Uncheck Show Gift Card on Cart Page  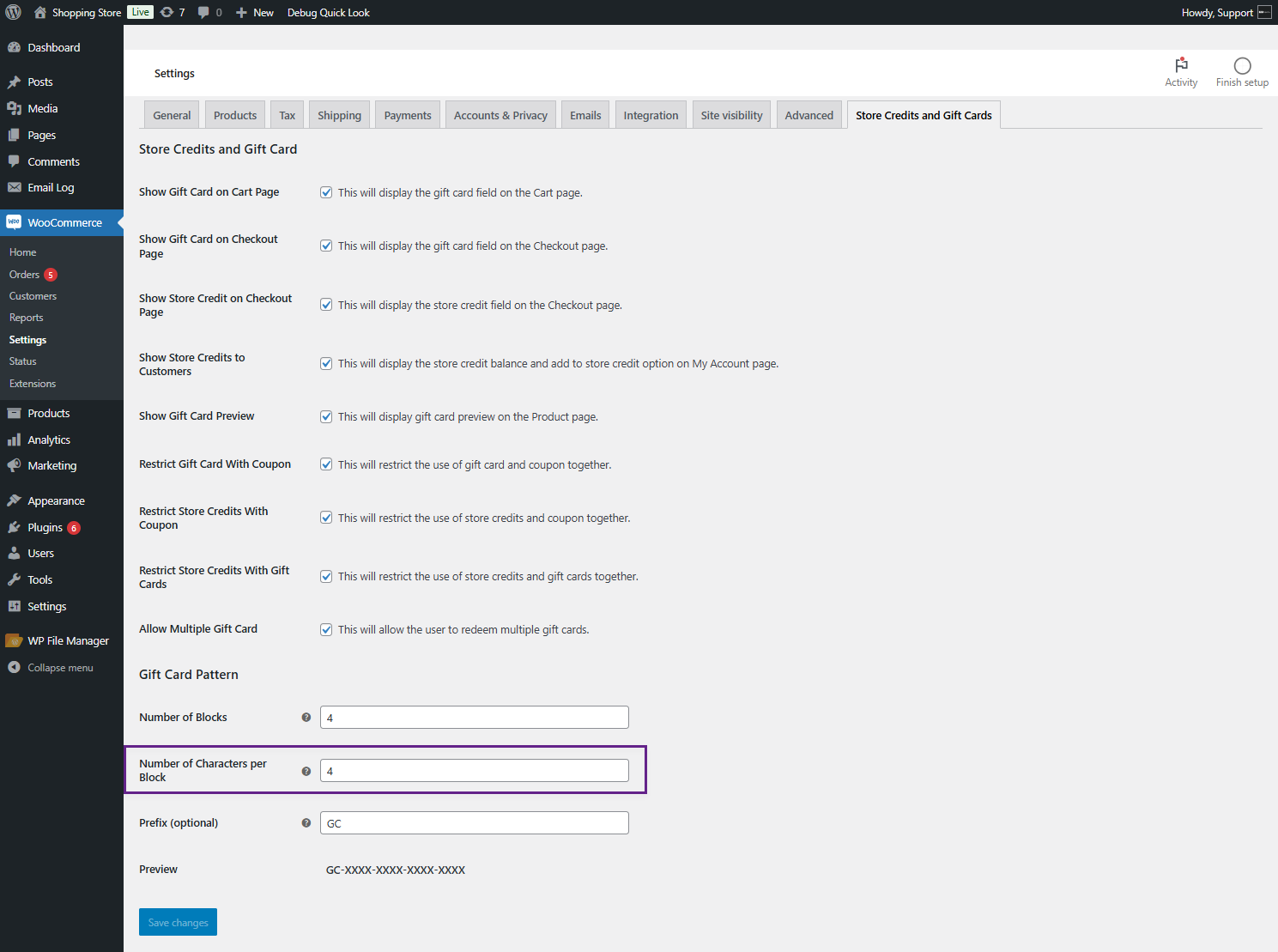pyautogui.click(x=326, y=192)
